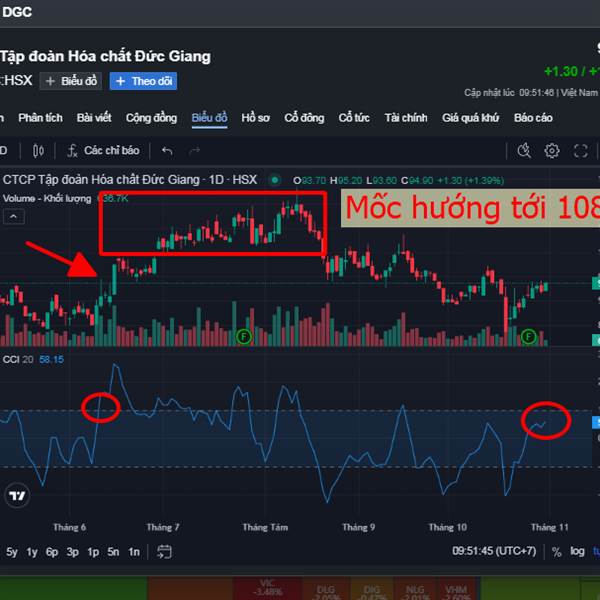
Task: Switch to Phân tích tab
Action: coord(40,118)
